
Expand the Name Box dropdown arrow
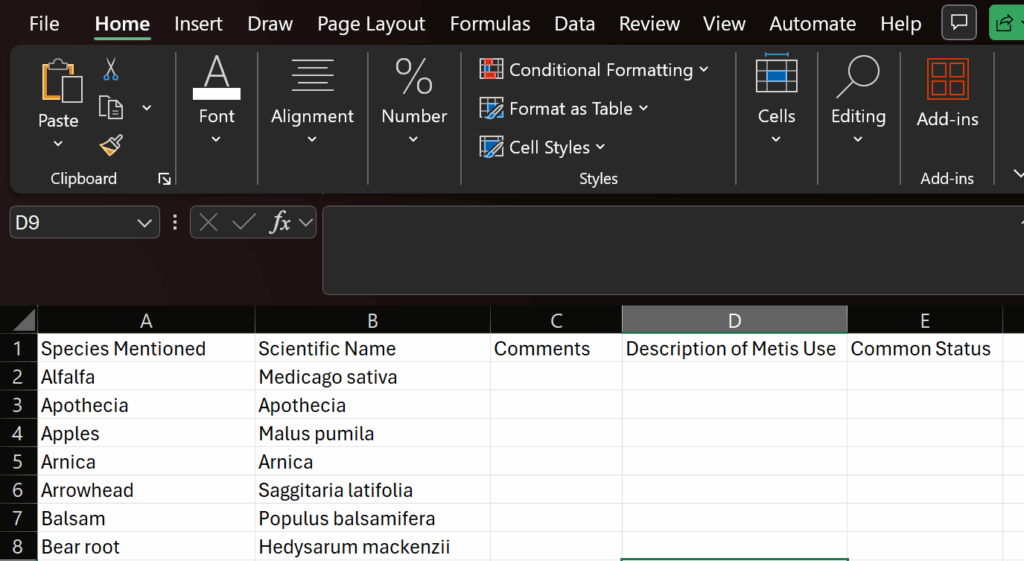[x=144, y=222]
